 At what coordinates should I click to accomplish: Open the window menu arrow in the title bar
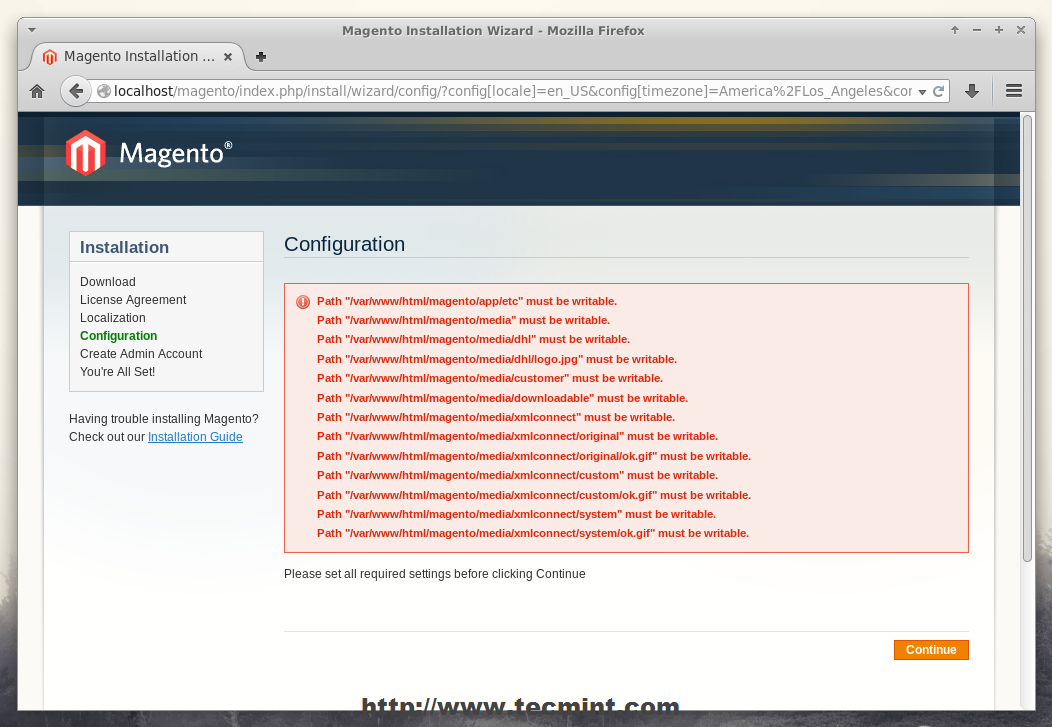[x=32, y=30]
